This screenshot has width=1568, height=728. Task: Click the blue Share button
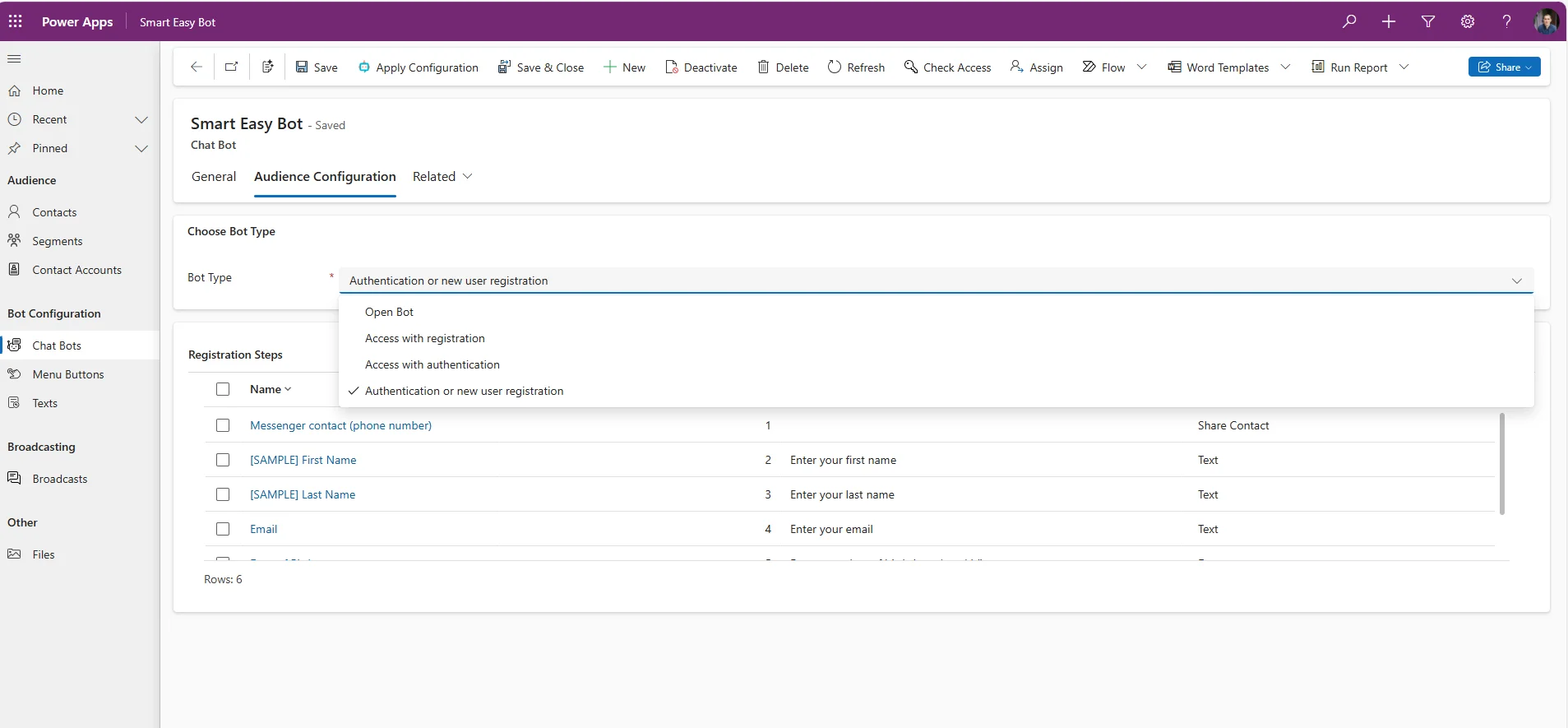pyautogui.click(x=1503, y=67)
